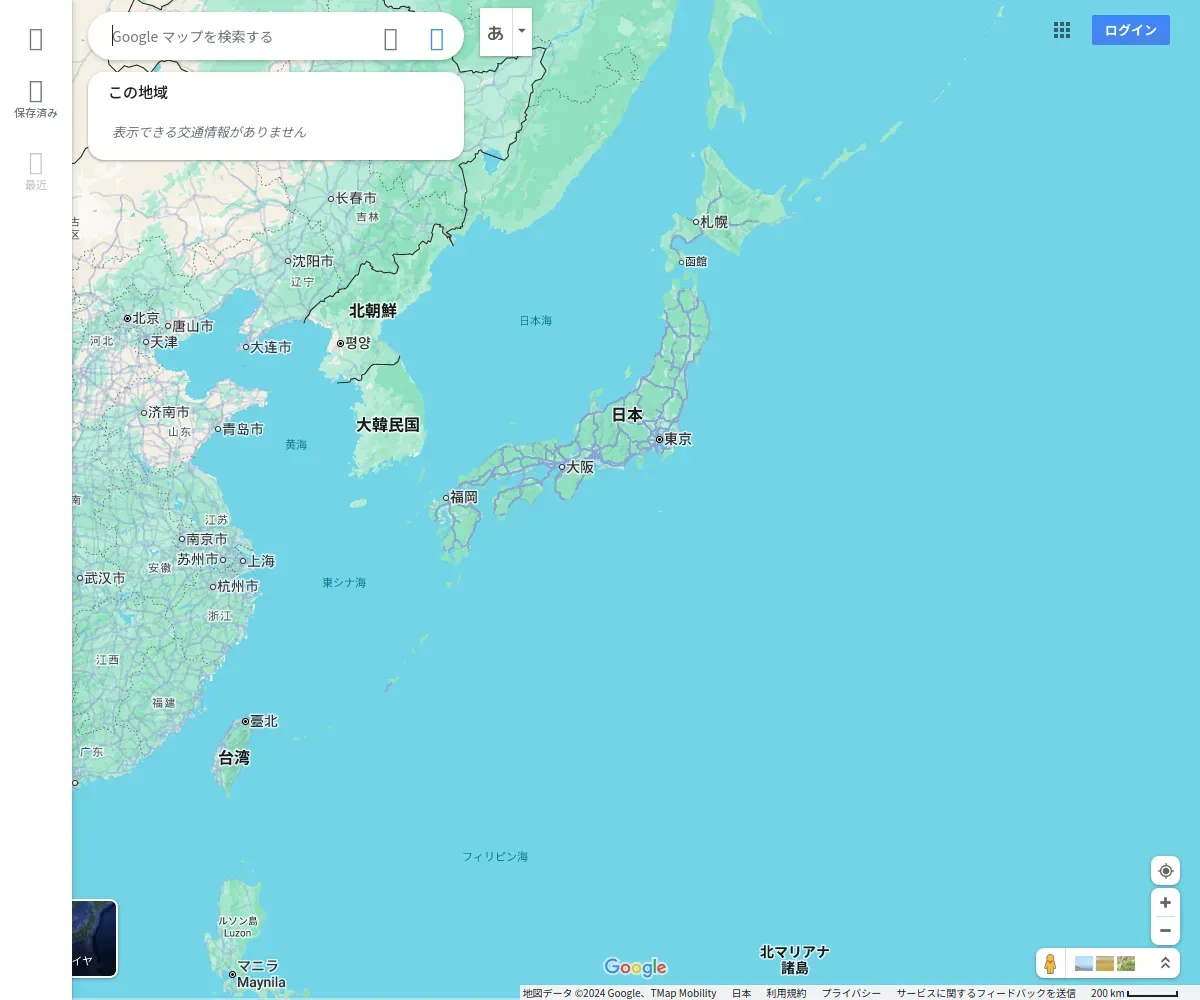
Task: Click the 福岡 city label
Action: [x=464, y=497]
